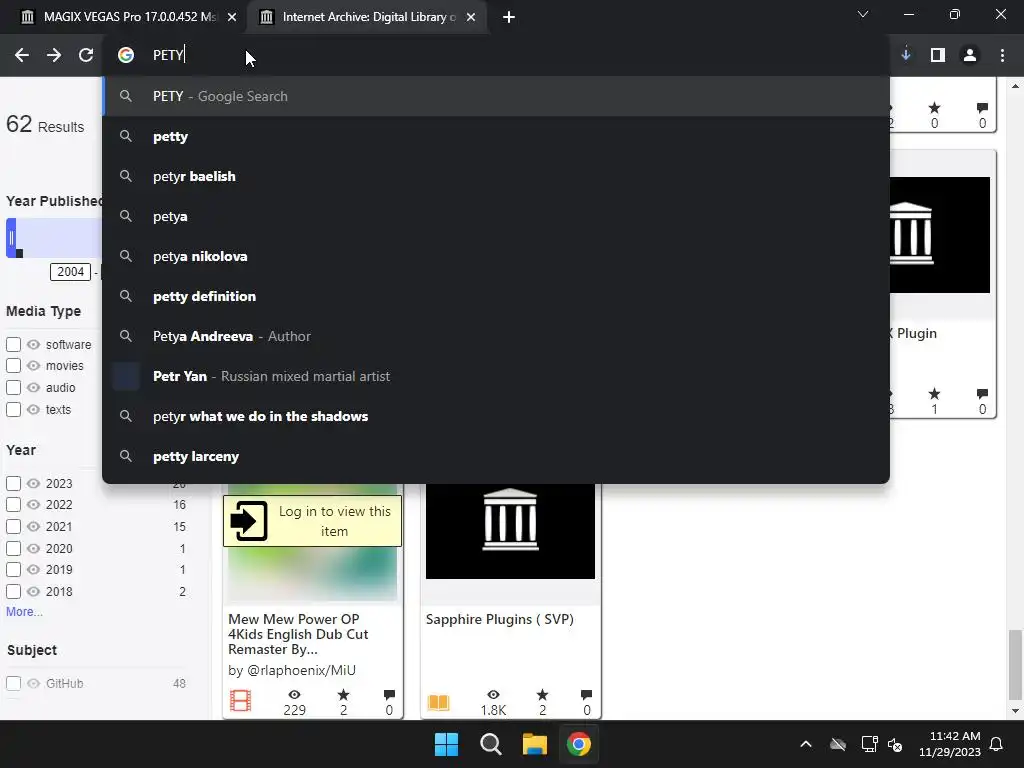The image size is (1024, 768).
Task: Check the software media type box
Action: [x=13, y=344]
